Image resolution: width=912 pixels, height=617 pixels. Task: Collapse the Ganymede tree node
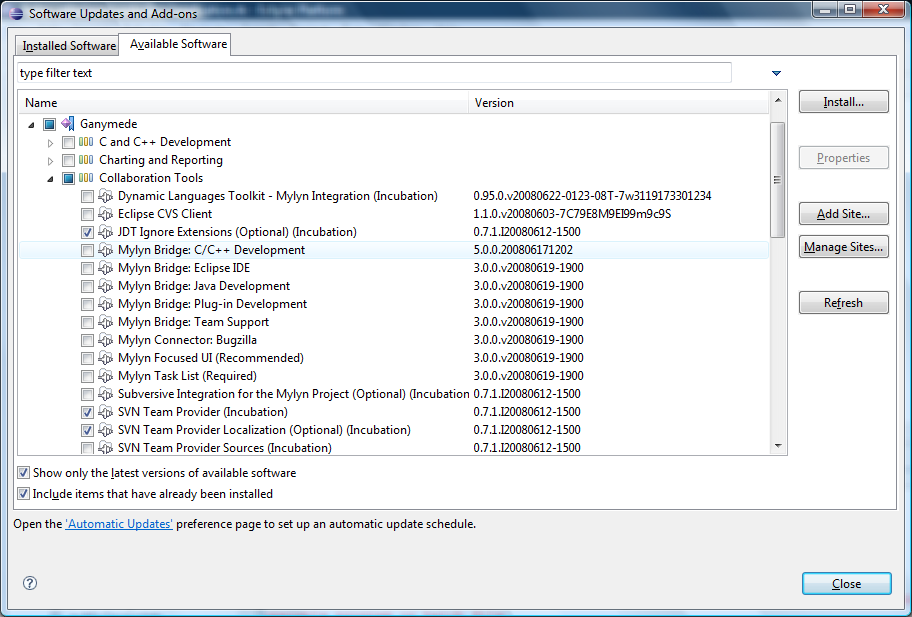click(x=31, y=124)
